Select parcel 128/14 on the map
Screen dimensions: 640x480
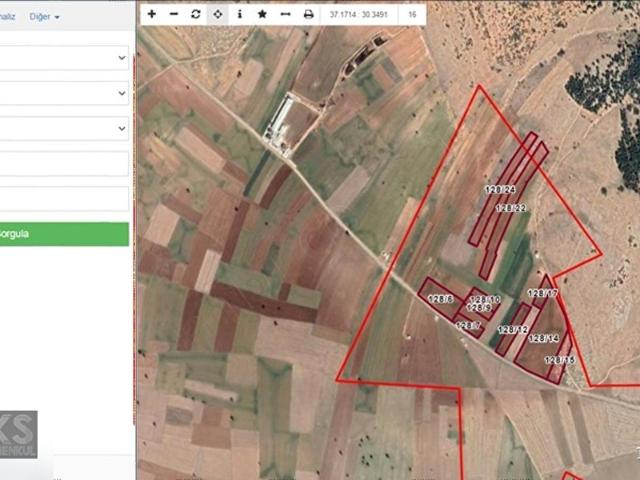click(544, 338)
